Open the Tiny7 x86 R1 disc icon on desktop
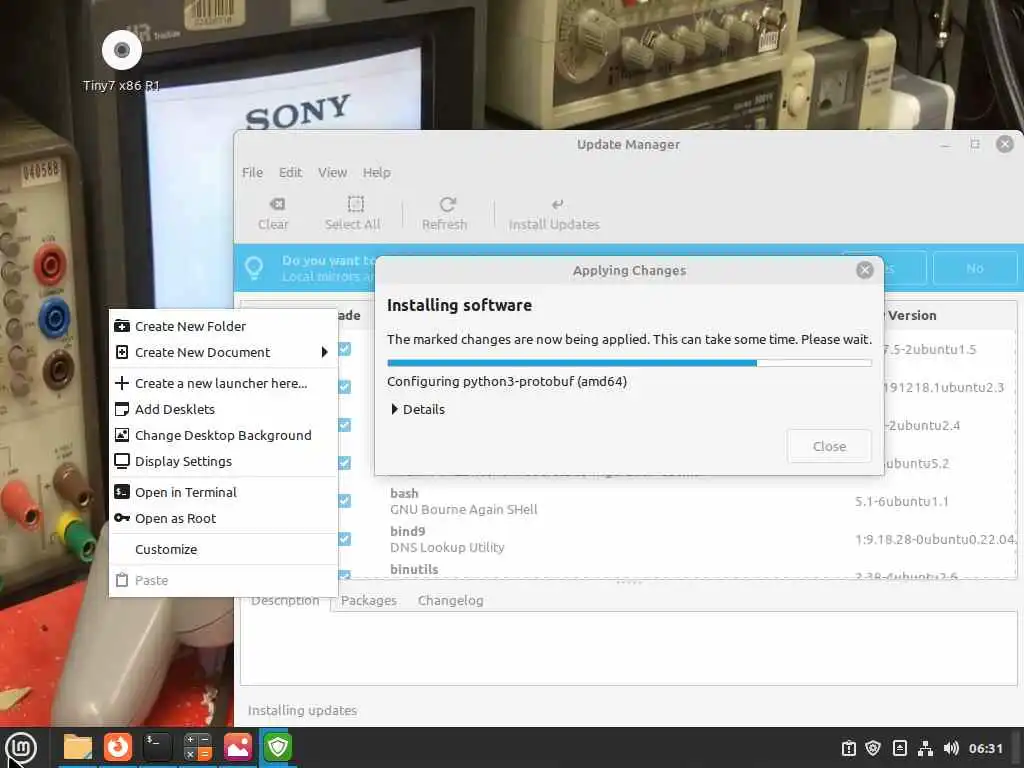Viewport: 1024px width, 768px height. click(122, 50)
